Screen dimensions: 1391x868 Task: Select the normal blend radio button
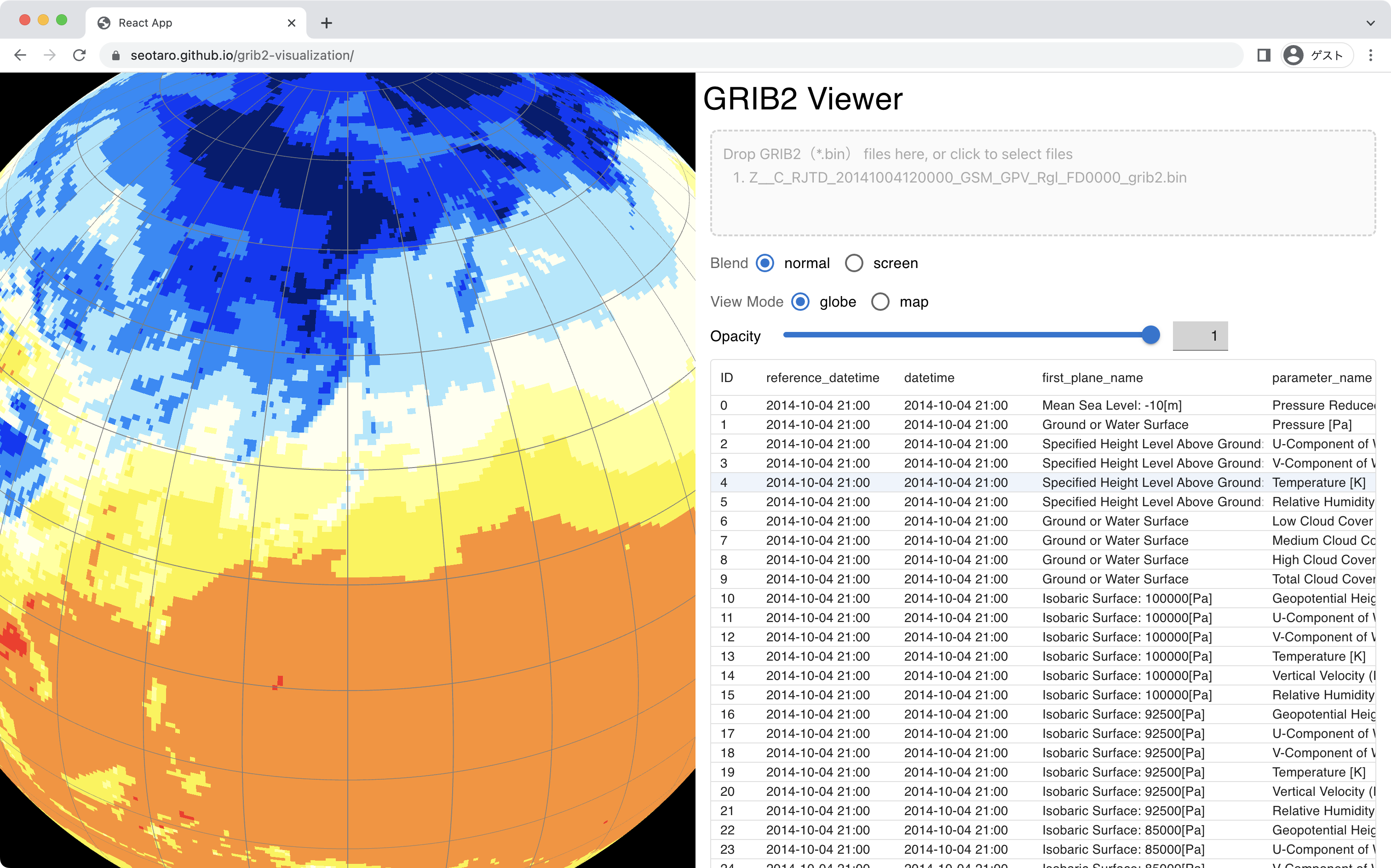[x=764, y=263]
